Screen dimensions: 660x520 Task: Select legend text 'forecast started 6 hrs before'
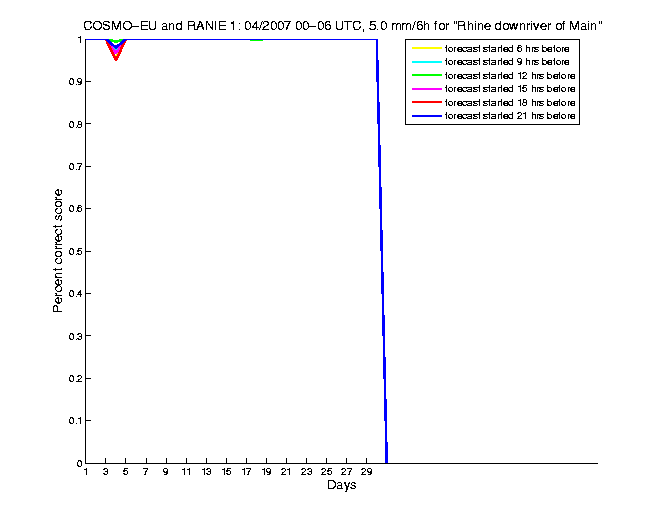tap(507, 49)
